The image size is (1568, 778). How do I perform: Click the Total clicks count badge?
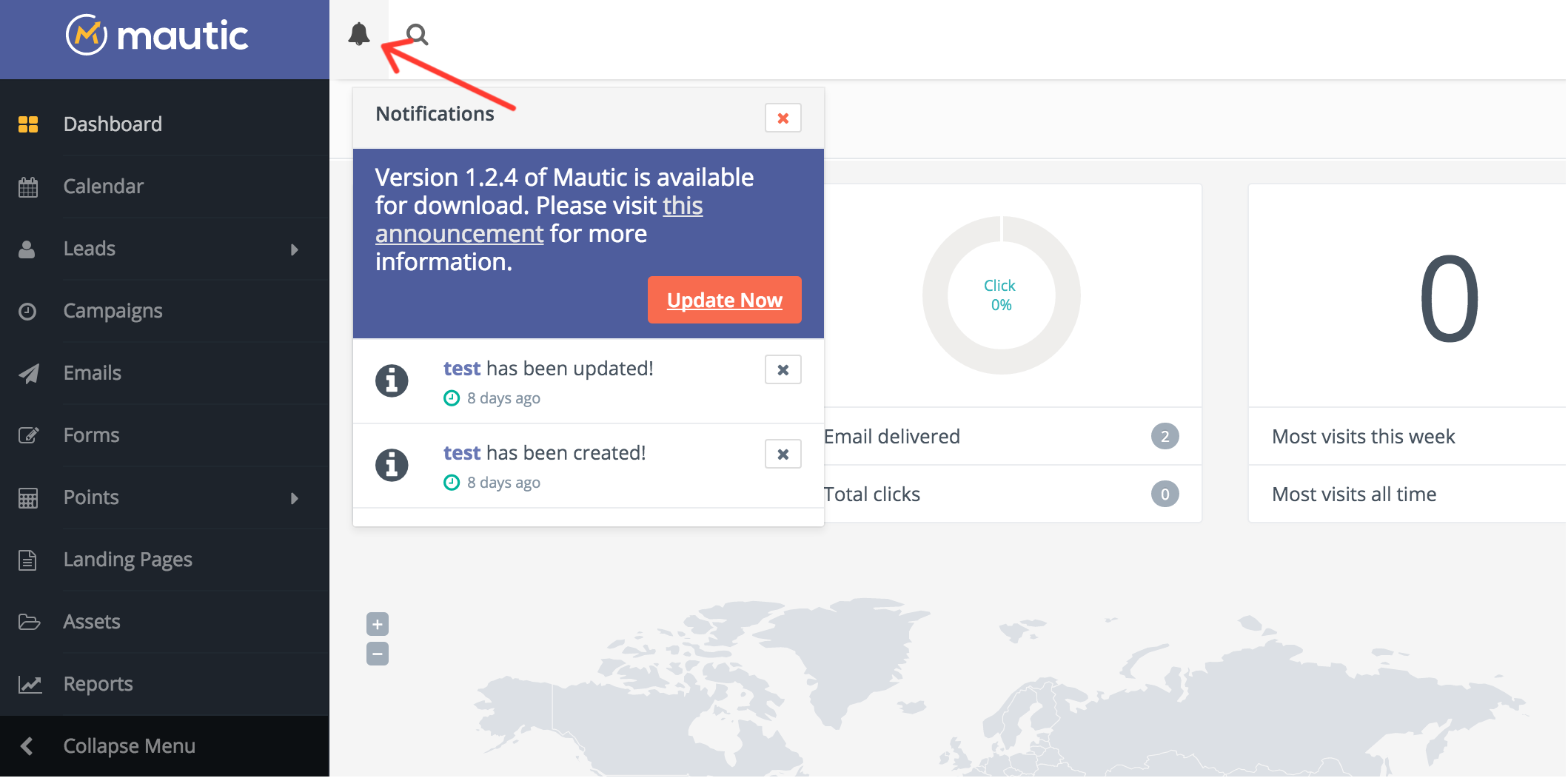pyautogui.click(x=1165, y=494)
